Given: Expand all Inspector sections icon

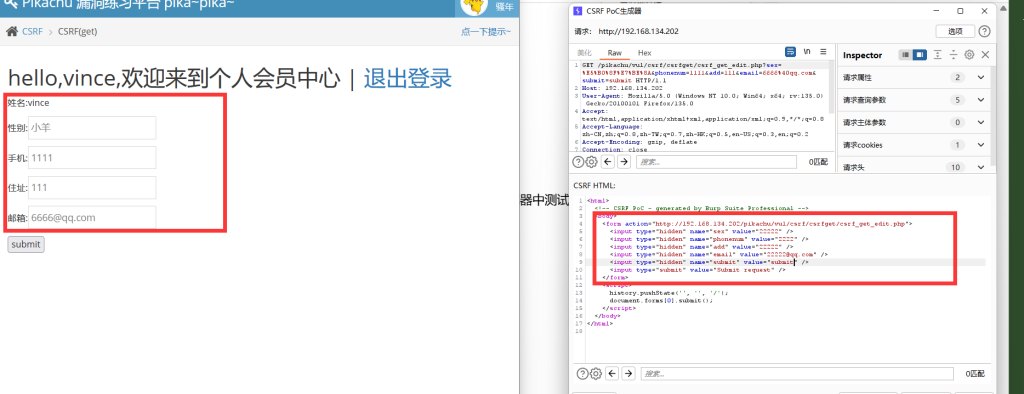Looking at the screenshot, I should pyautogui.click(x=937, y=55).
